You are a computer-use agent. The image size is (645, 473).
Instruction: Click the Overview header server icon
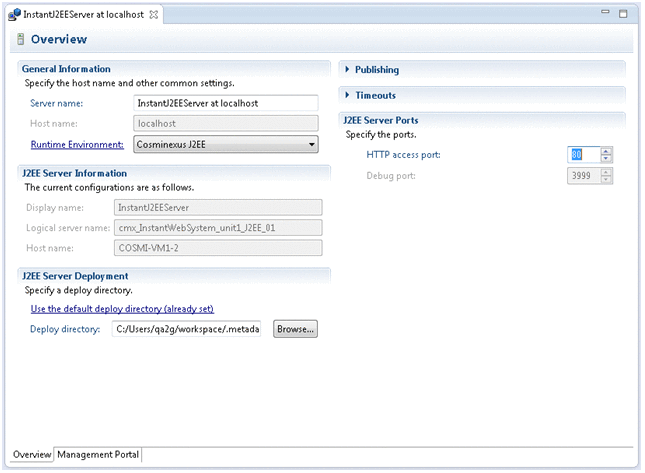tap(19, 39)
